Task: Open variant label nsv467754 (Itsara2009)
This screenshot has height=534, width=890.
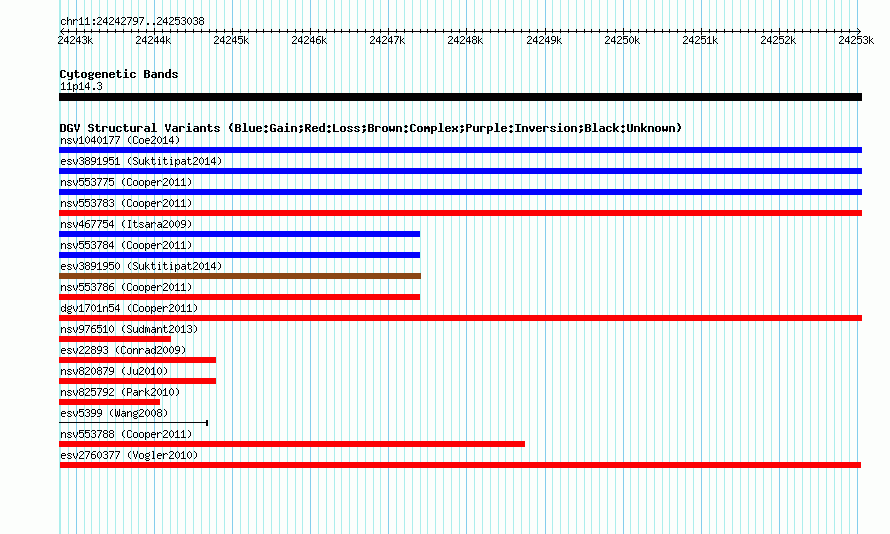Action: pos(126,224)
